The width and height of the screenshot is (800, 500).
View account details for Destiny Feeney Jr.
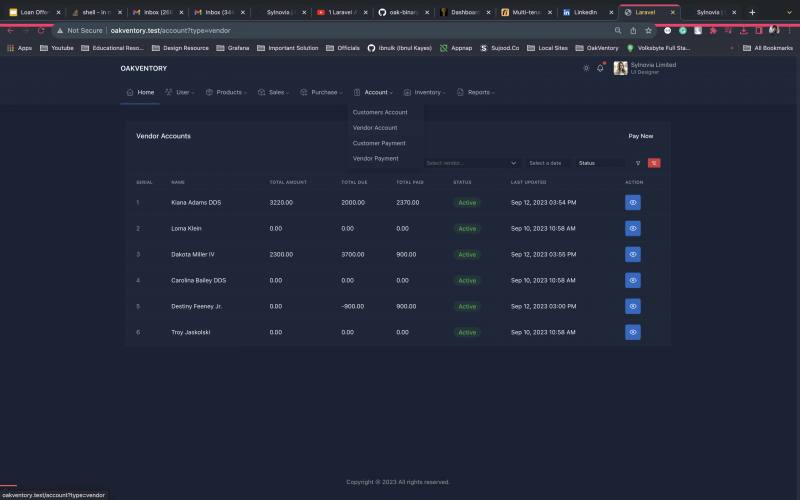(633, 306)
